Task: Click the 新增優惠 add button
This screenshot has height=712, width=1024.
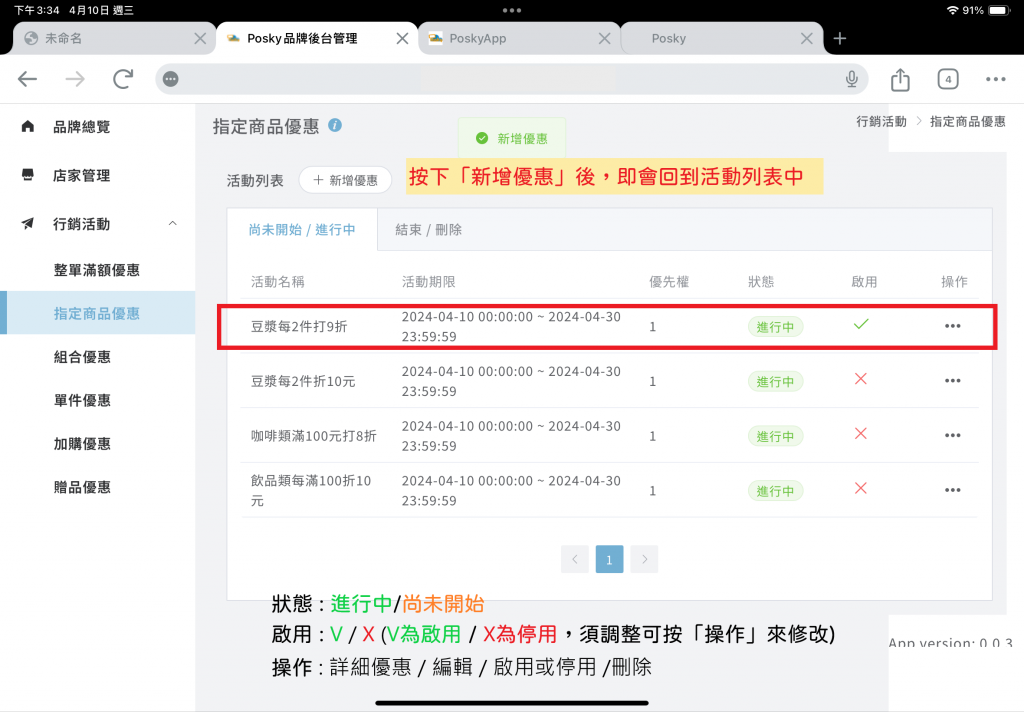Action: point(345,180)
